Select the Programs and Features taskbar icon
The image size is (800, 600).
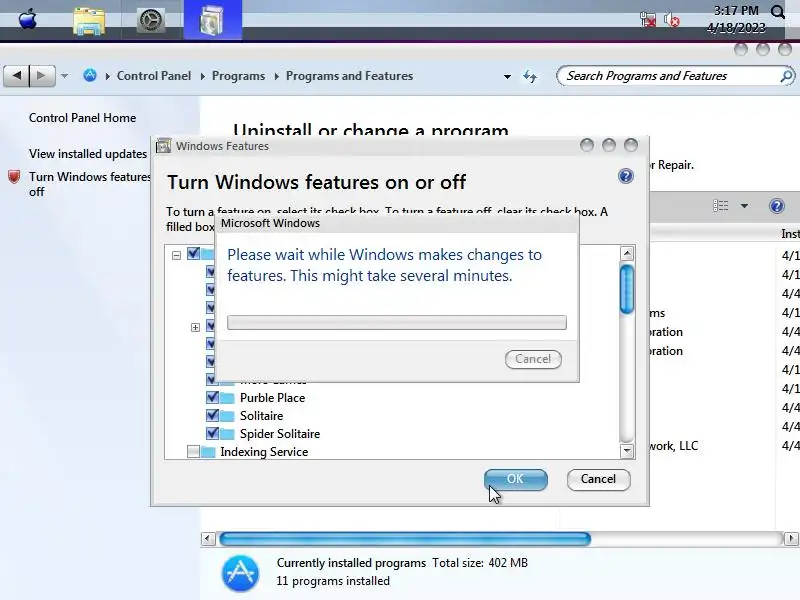[x=212, y=20]
